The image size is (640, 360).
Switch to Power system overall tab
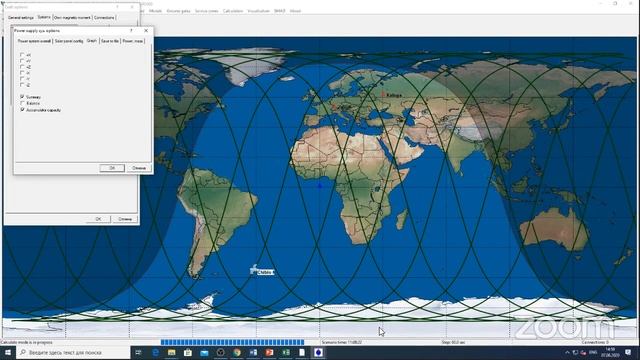click(x=34, y=41)
